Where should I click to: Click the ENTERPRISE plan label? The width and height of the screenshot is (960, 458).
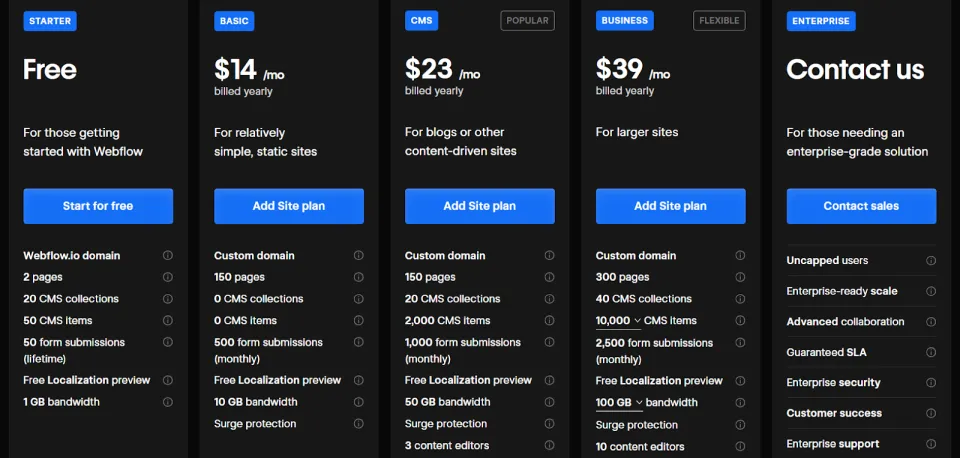pyautogui.click(x=821, y=21)
